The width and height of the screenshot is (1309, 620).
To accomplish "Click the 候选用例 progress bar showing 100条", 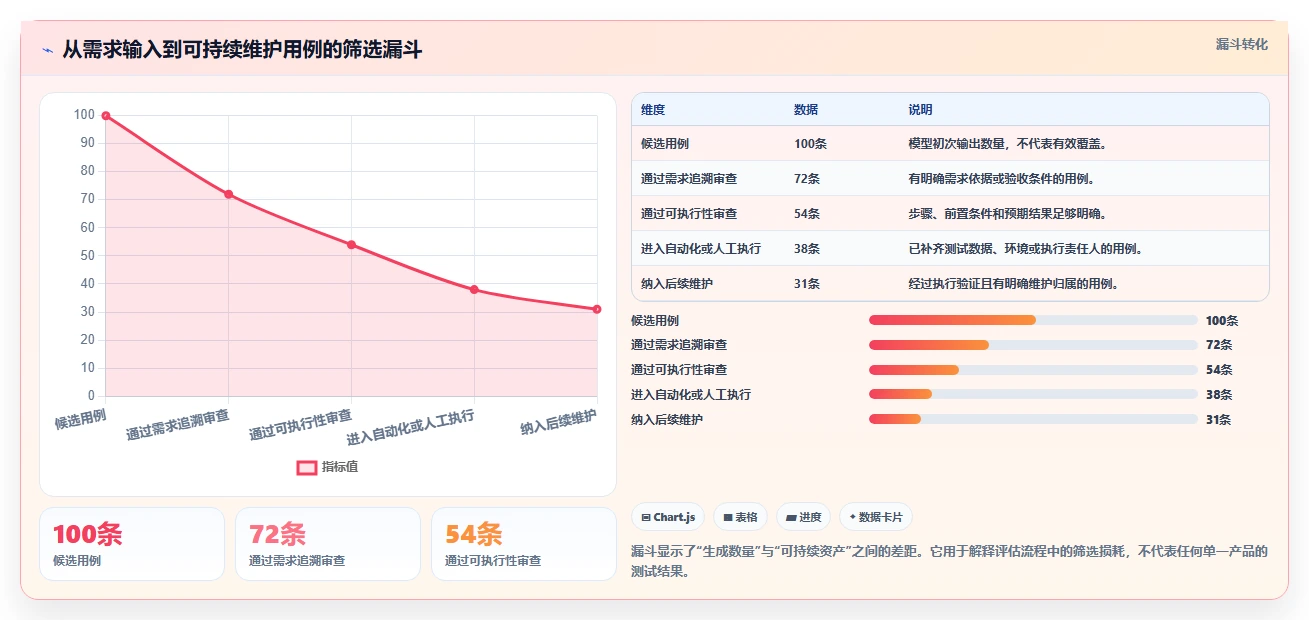I will (x=1033, y=320).
